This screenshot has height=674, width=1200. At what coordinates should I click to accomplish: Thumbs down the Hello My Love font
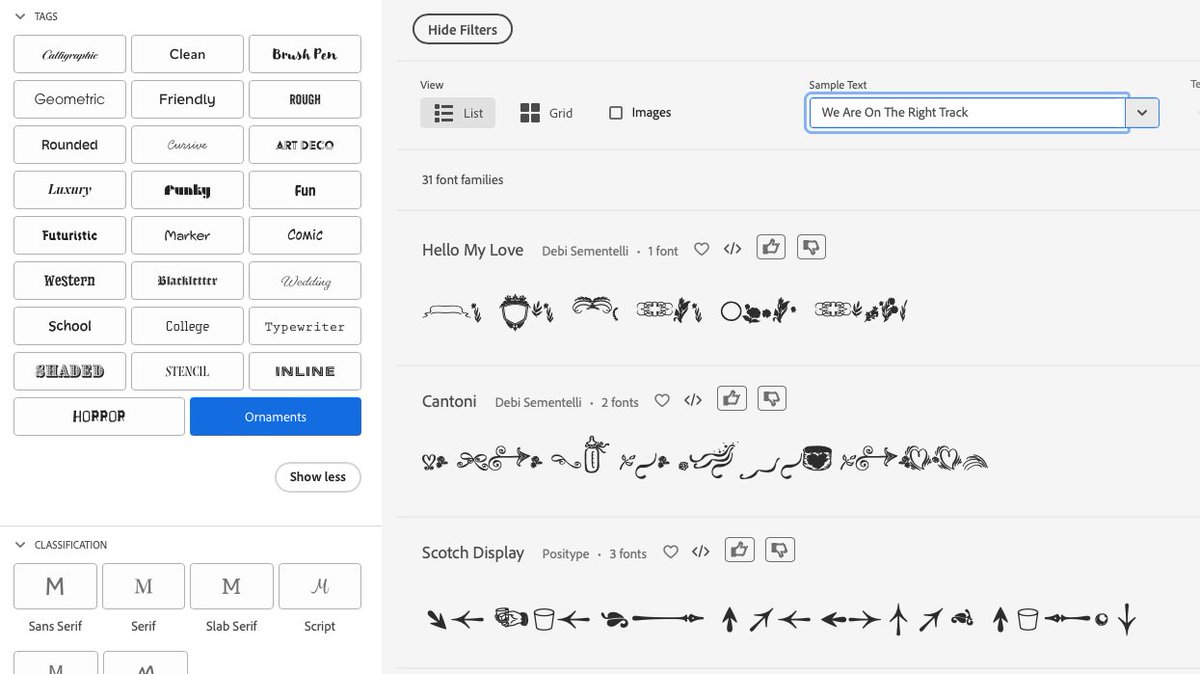(x=811, y=247)
